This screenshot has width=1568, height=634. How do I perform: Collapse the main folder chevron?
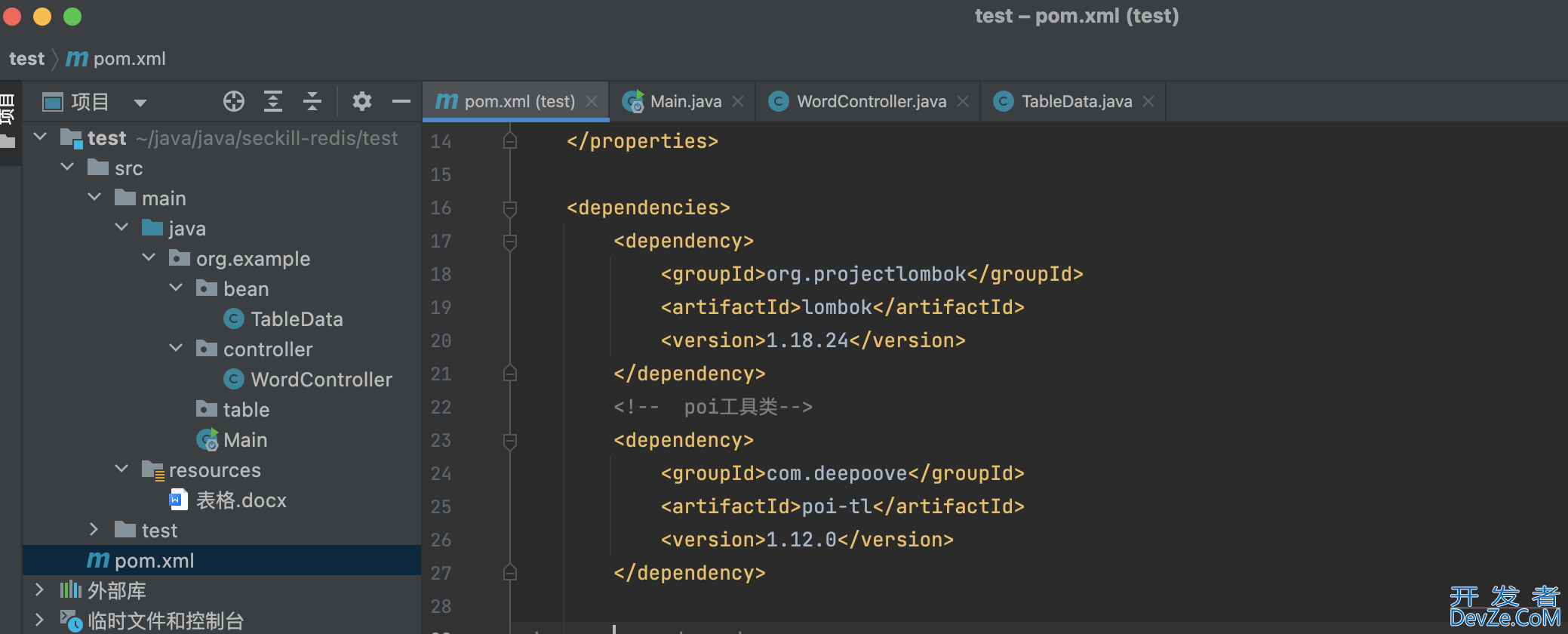coord(95,197)
